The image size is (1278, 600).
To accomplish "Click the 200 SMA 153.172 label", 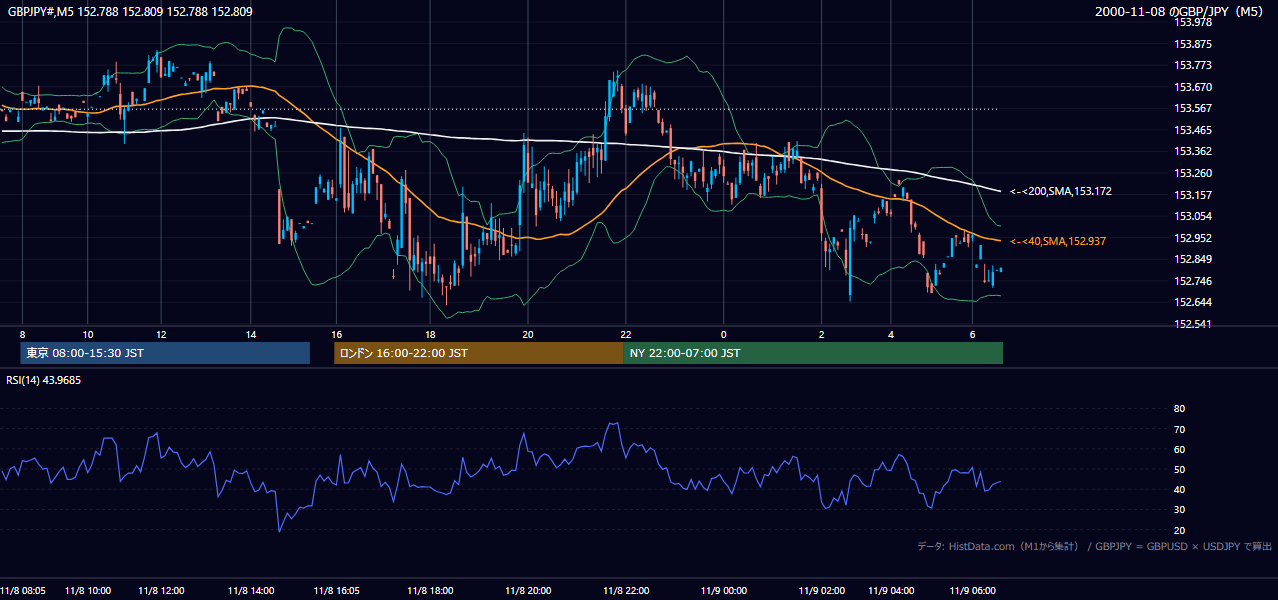I will click(1061, 191).
